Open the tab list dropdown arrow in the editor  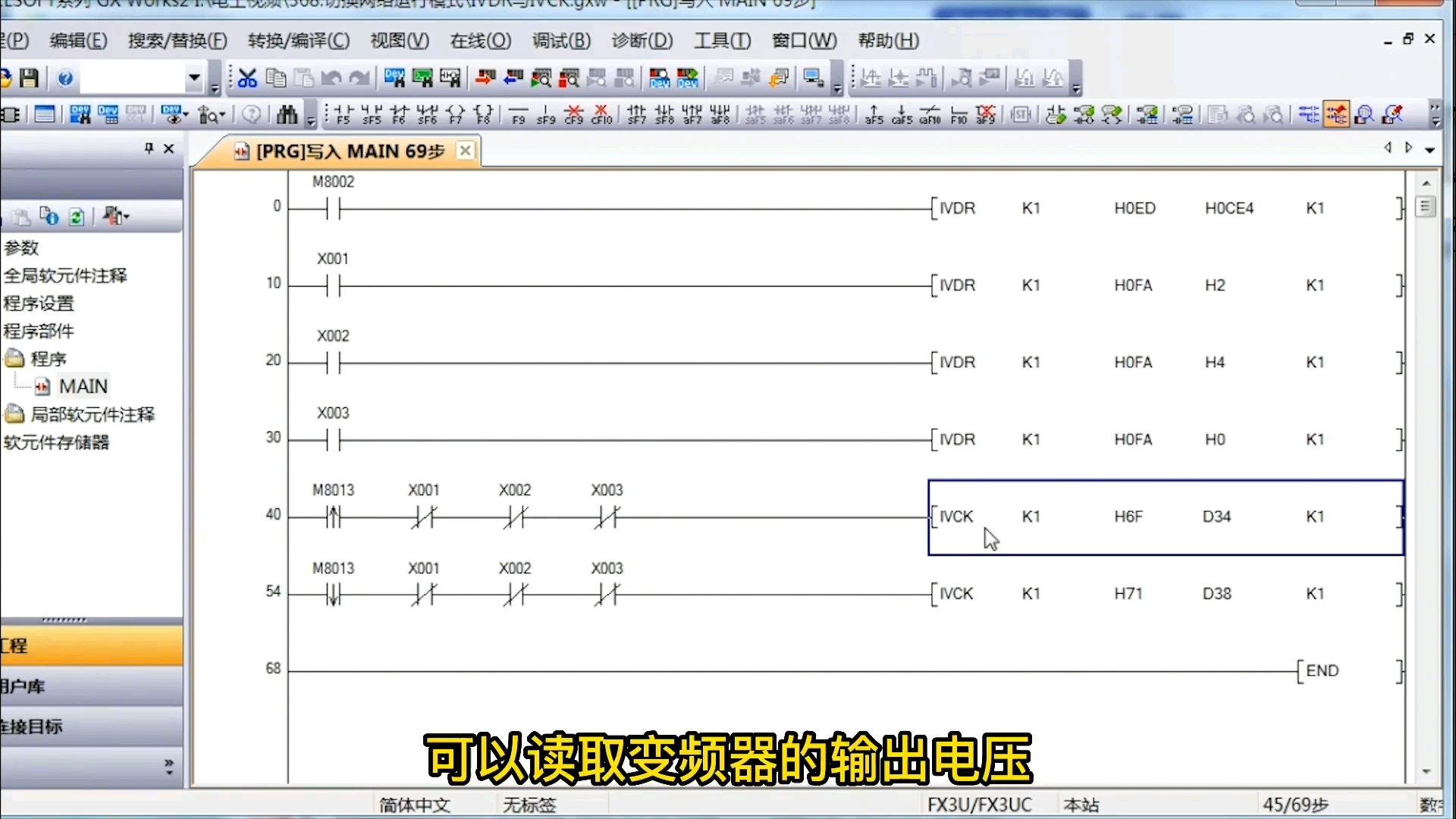pos(1430,149)
